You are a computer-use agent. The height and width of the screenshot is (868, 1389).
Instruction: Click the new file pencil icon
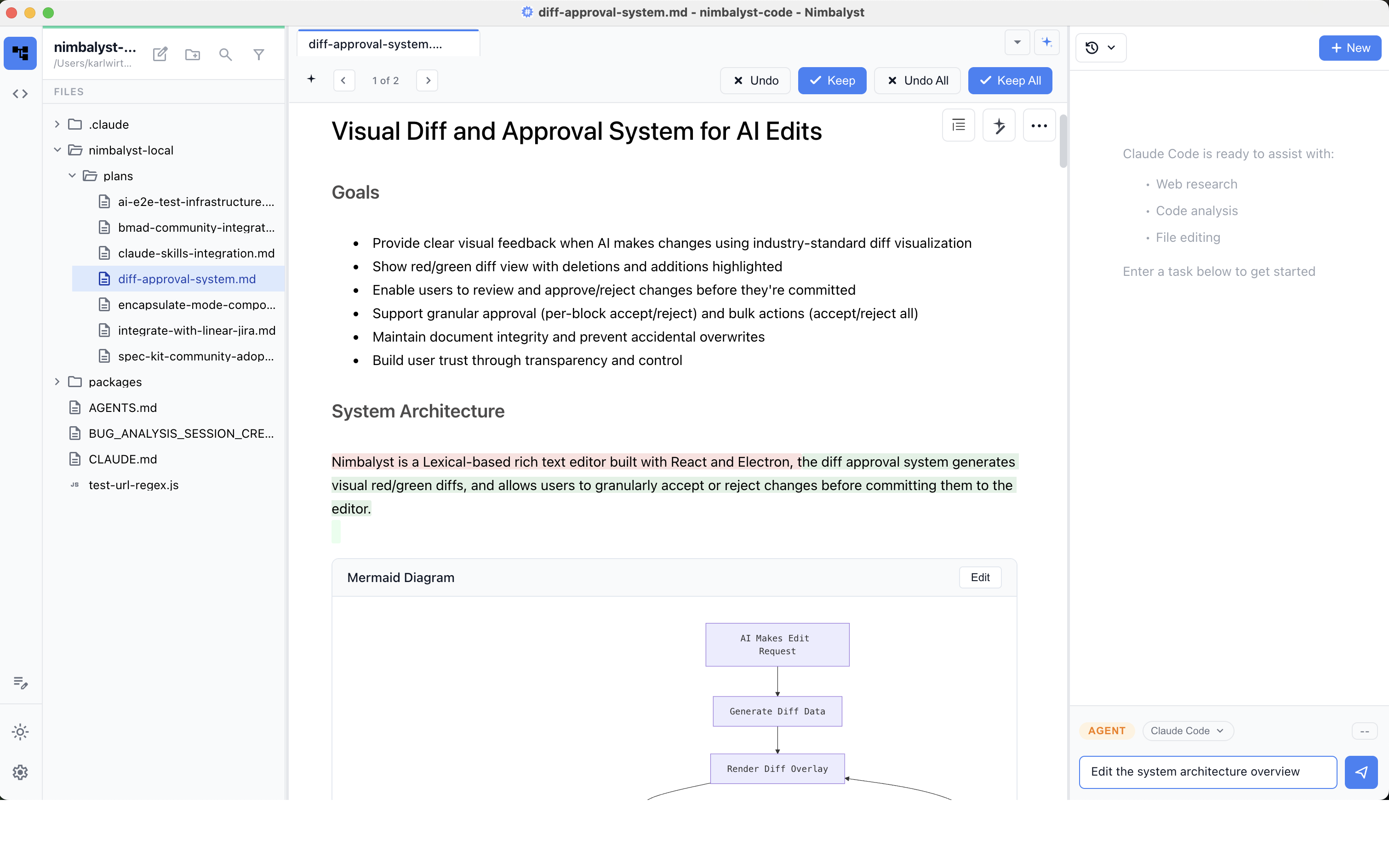coord(160,55)
